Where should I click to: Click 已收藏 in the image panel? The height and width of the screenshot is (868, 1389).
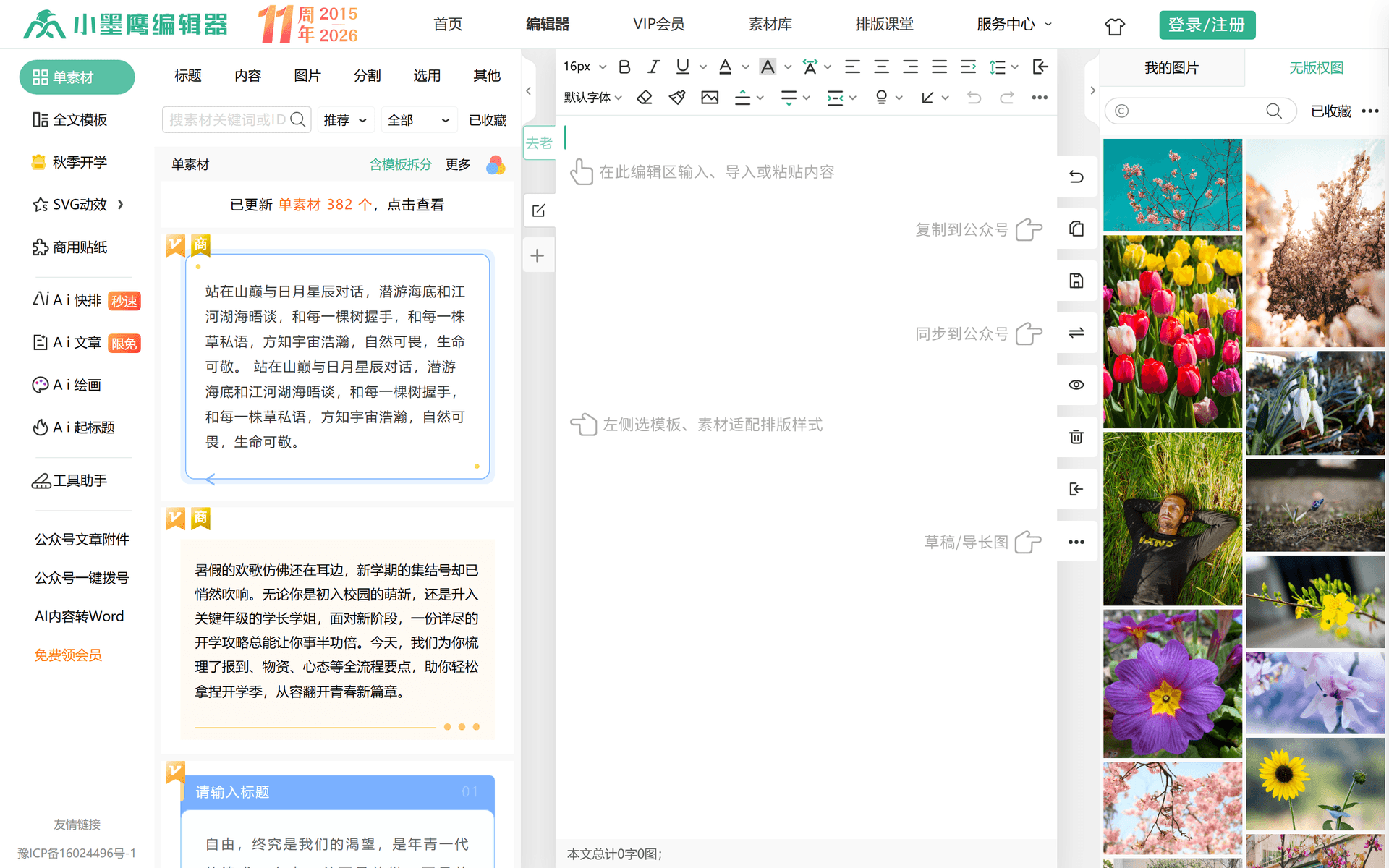pos(1331,111)
